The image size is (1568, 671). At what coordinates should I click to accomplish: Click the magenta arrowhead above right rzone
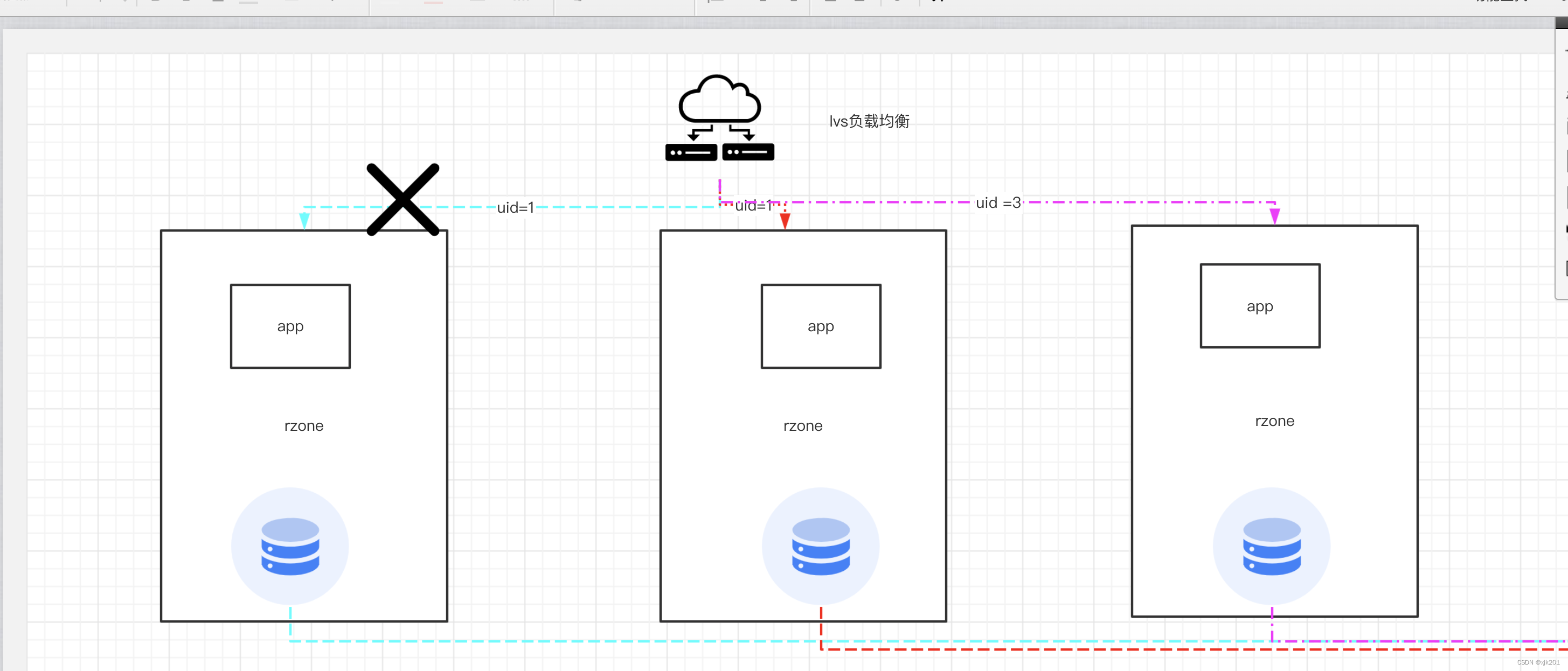click(x=1275, y=216)
